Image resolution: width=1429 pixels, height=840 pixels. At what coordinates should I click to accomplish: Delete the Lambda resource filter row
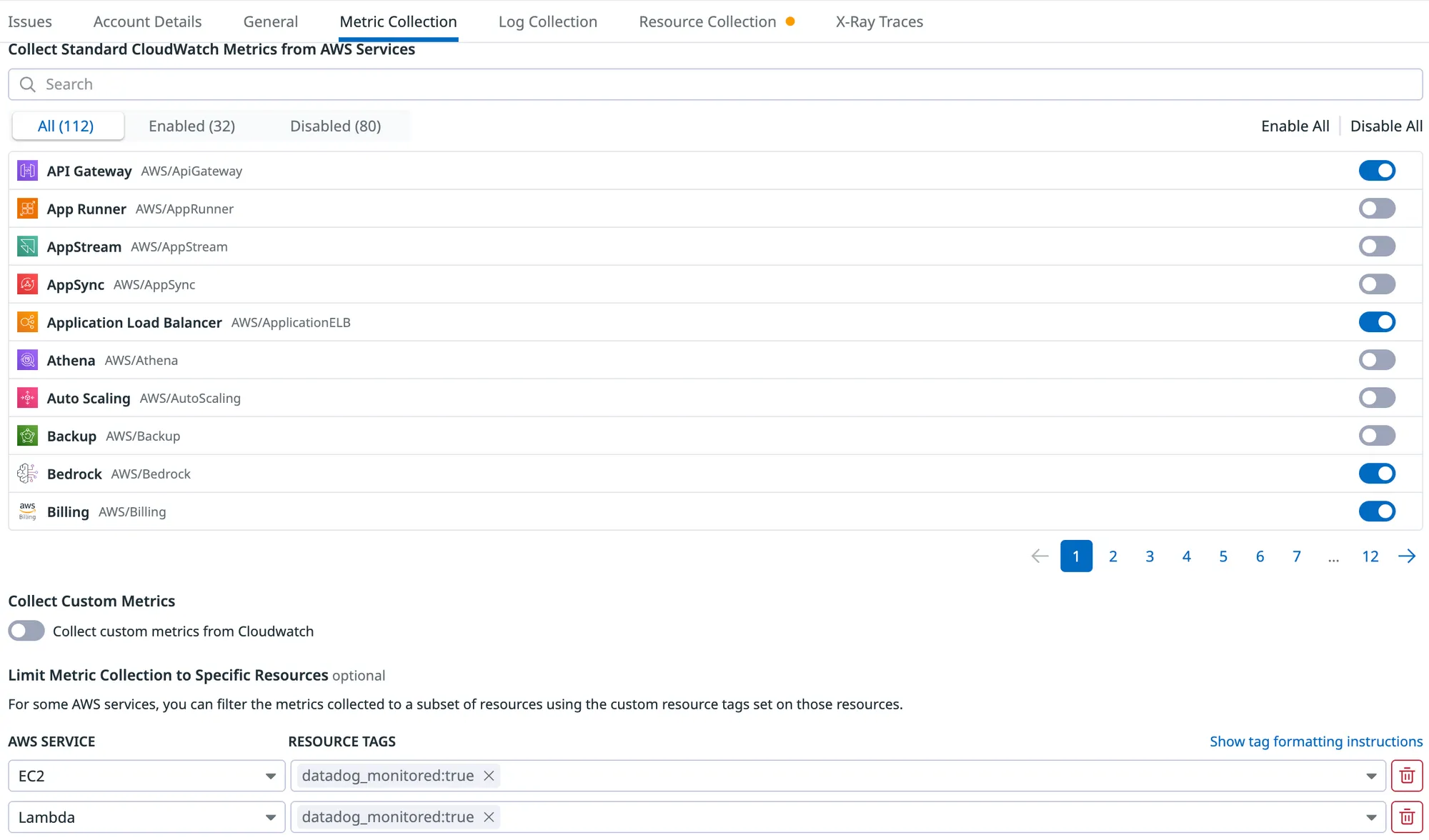[1406, 817]
